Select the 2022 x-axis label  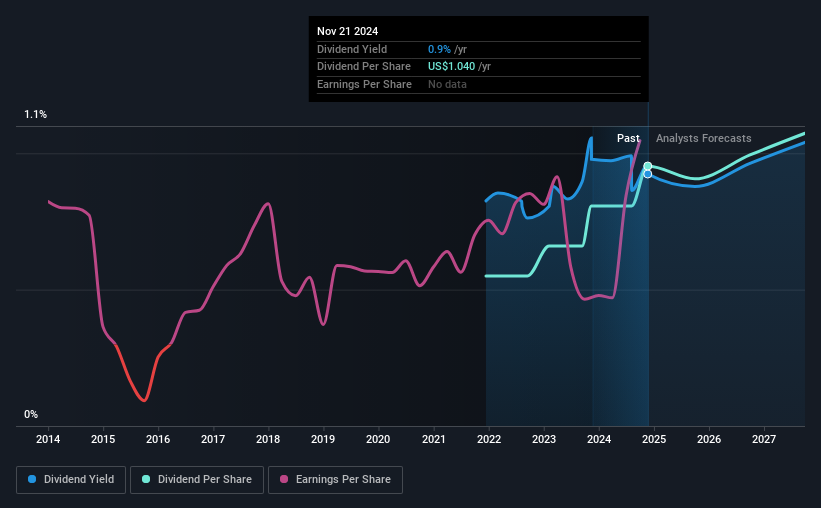[x=489, y=439]
